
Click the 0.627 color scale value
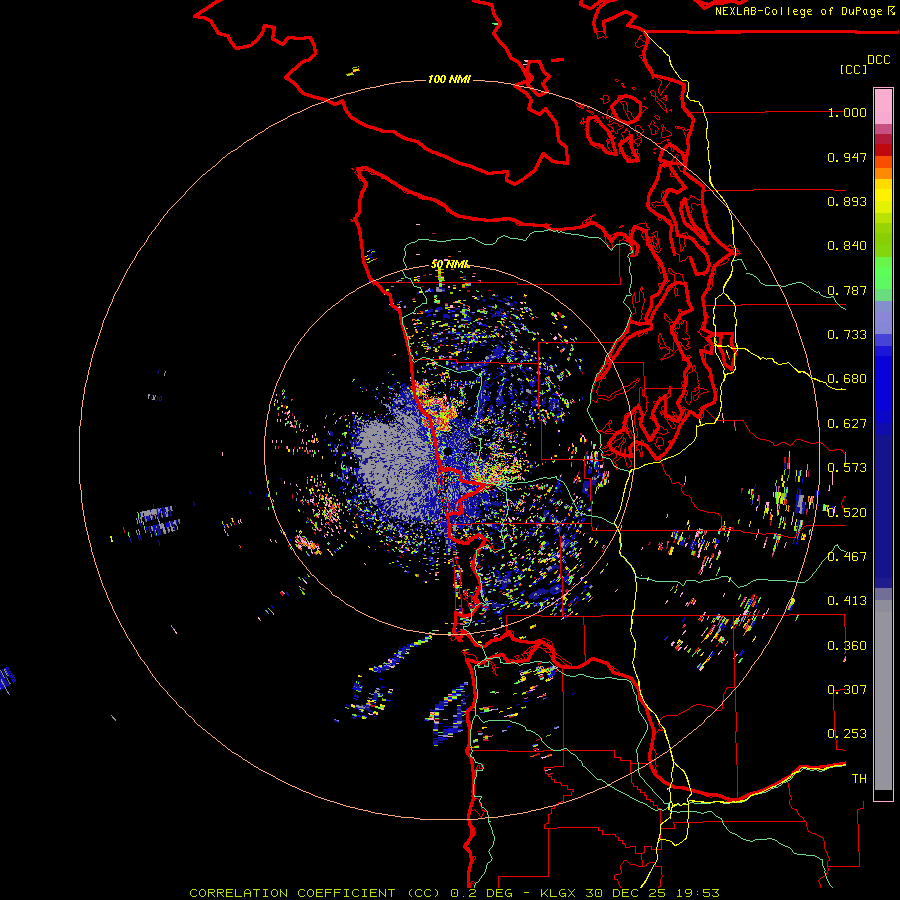(847, 424)
